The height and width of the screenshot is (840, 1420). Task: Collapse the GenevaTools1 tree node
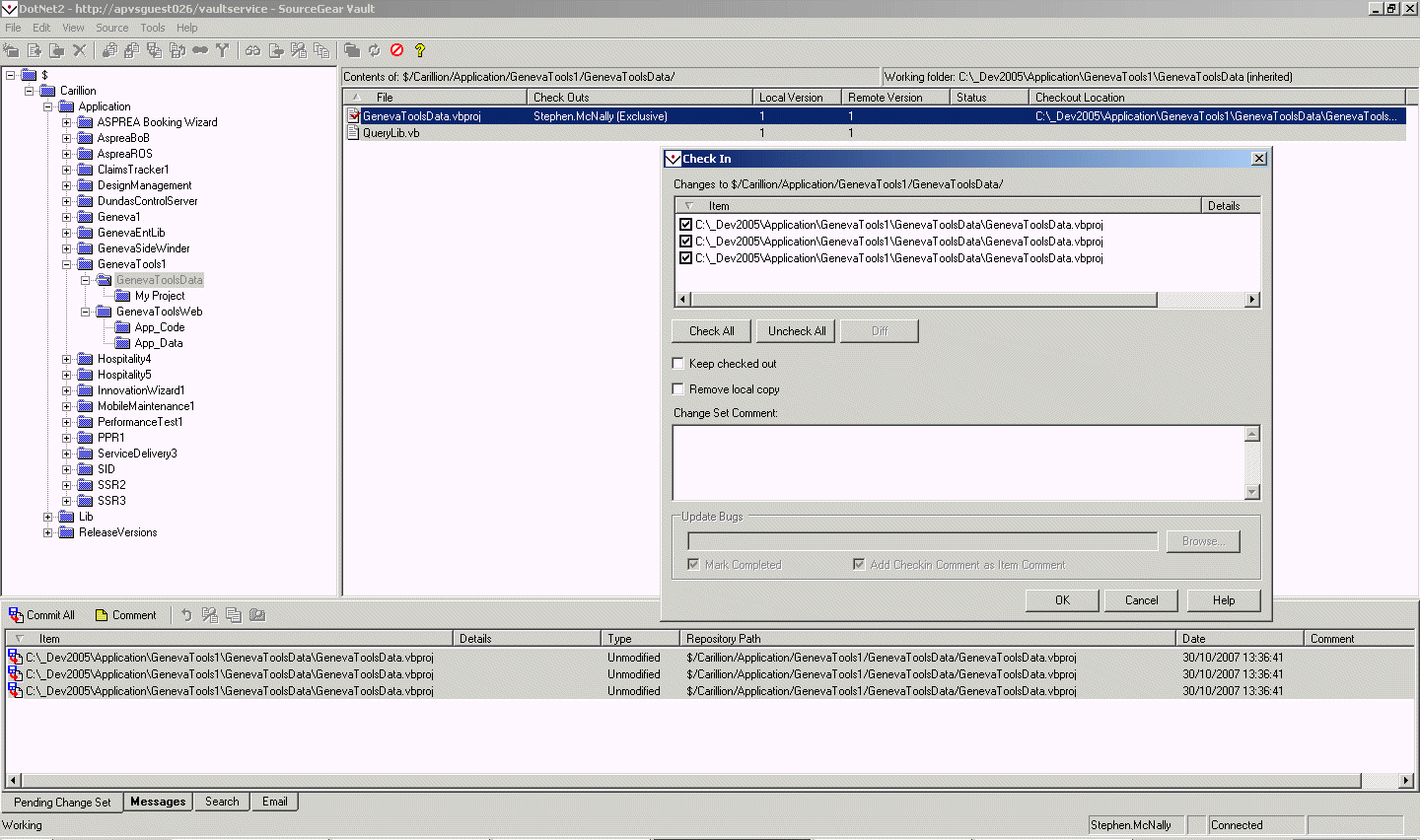66,264
